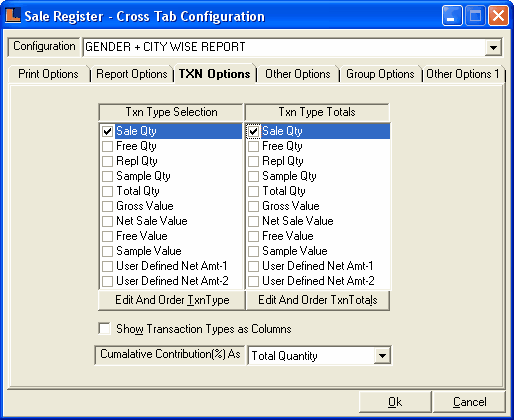Check Gross Value in Txn Type Selection
The height and width of the screenshot is (420, 514).
[107, 206]
